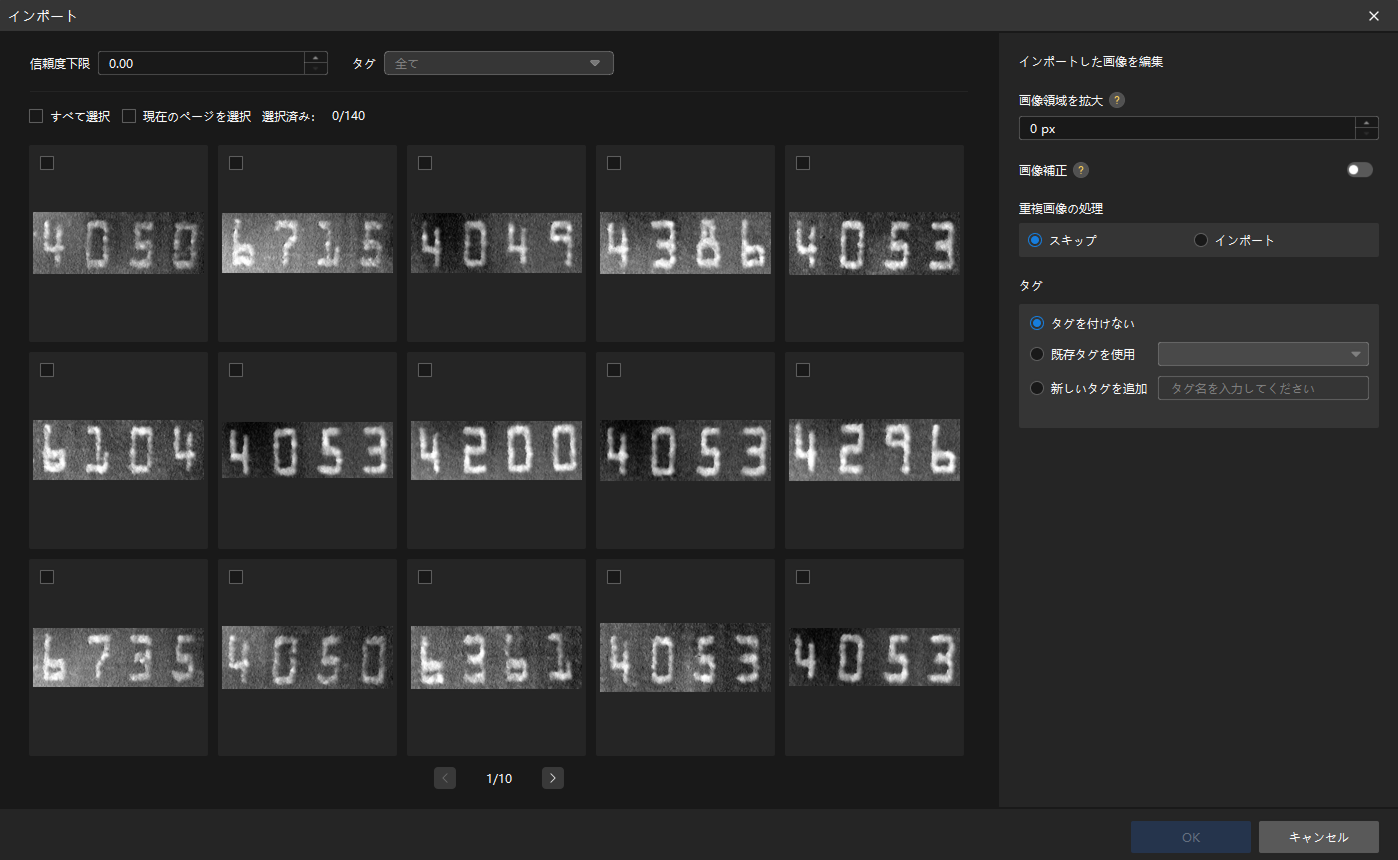Screen dimensions: 1398x860
Task: Enable the 画像補正 toggle switch
Action: [1360, 170]
